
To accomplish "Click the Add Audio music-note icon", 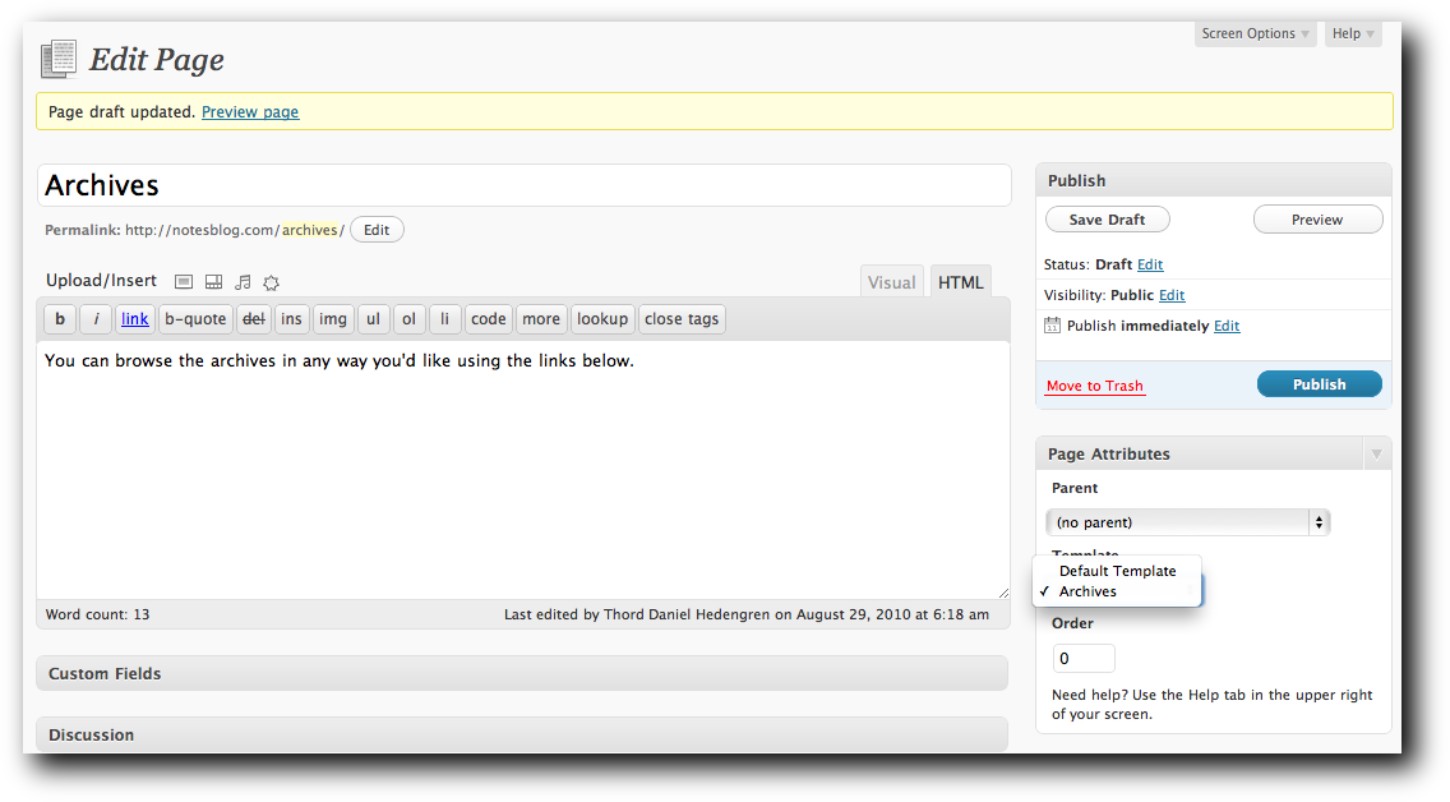I will click(x=243, y=283).
